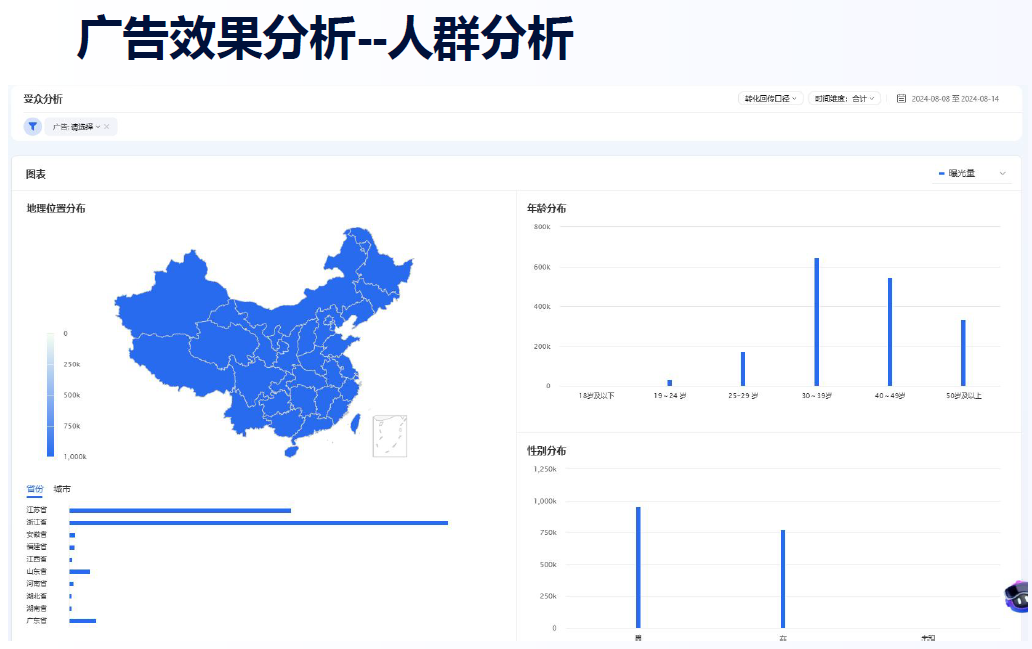Click the 图表 section label

pyautogui.click(x=34, y=172)
